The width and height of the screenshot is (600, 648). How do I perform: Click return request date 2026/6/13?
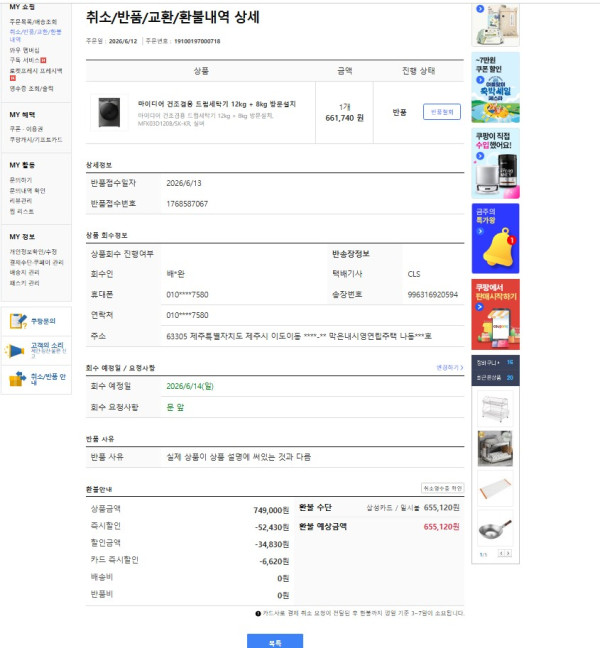coord(184,183)
